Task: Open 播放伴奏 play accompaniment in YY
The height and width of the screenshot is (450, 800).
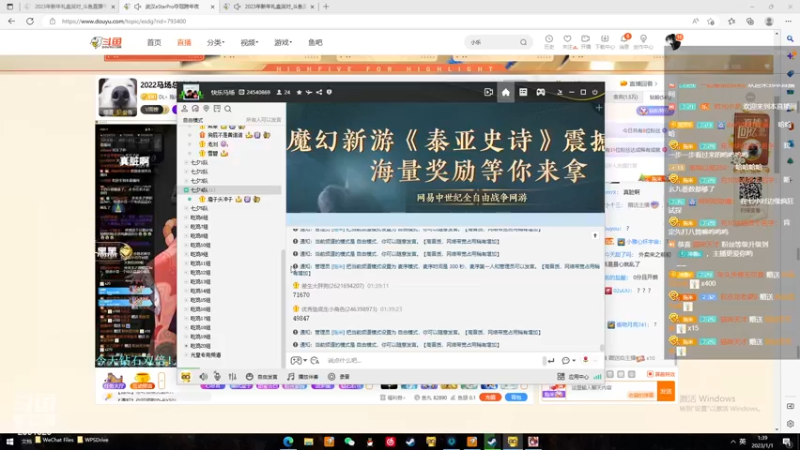Action: pyautogui.click(x=303, y=377)
